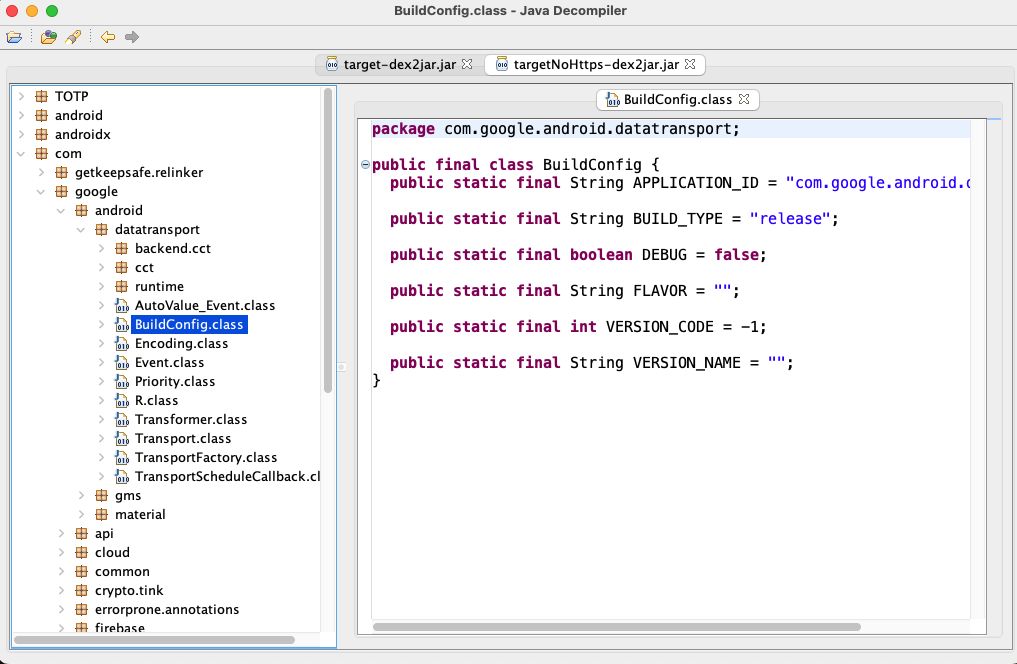The width and height of the screenshot is (1017, 664).
Task: Click the vertical scrollbar of tree panel
Action: (328, 241)
